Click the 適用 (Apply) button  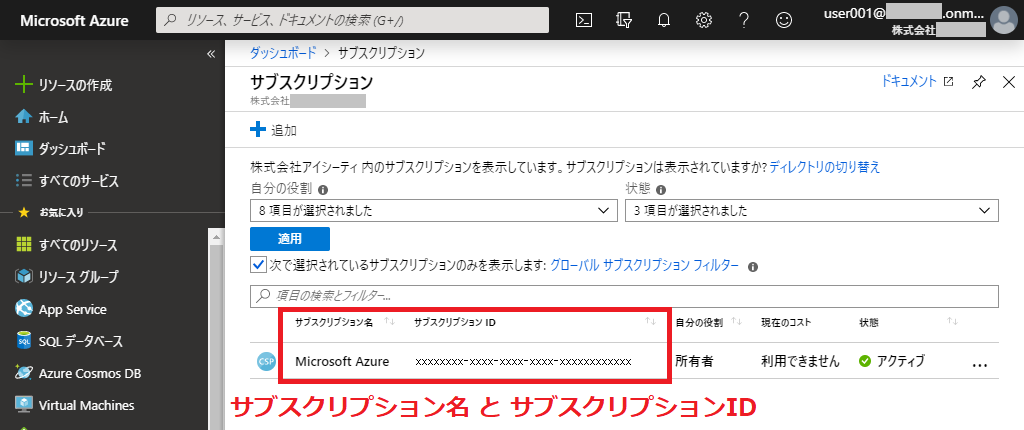(x=290, y=239)
